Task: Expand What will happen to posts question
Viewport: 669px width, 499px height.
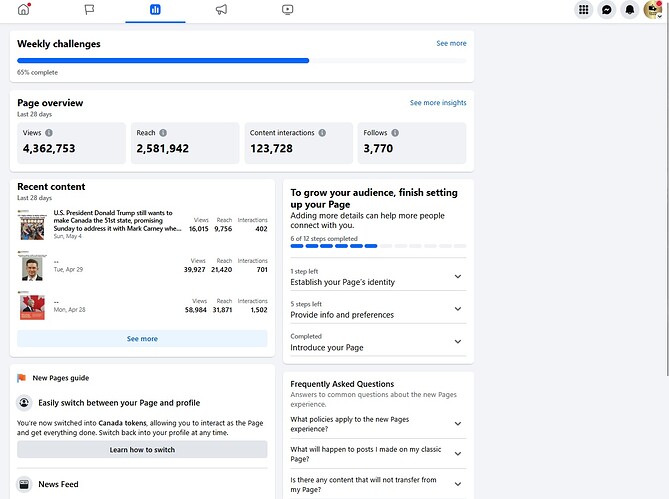Action: click(378, 454)
